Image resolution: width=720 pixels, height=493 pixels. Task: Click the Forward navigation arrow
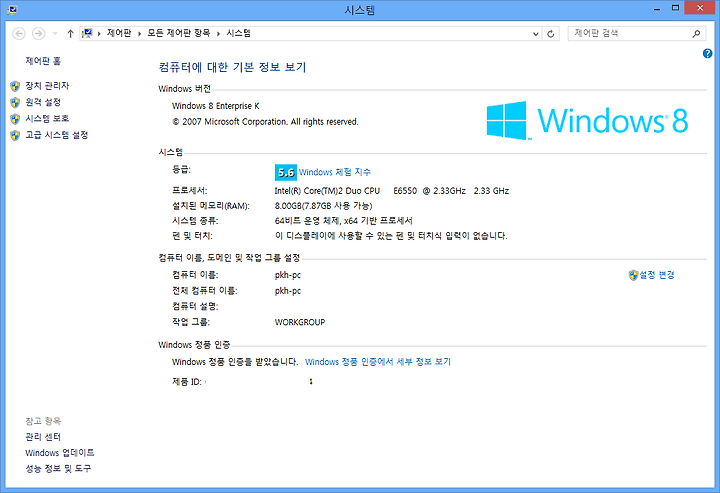pyautogui.click(x=39, y=34)
